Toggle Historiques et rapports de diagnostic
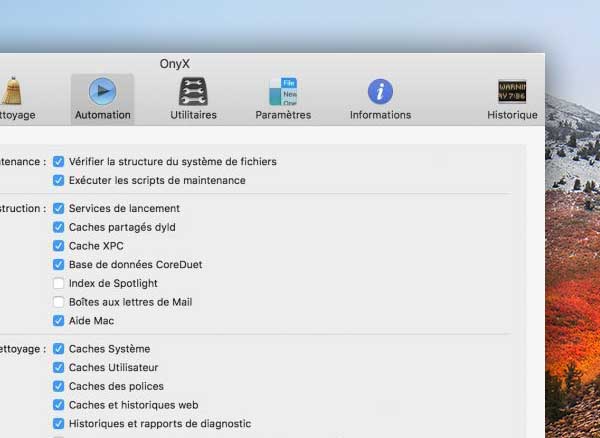Viewport: 600px width, 438px height. pos(59,424)
